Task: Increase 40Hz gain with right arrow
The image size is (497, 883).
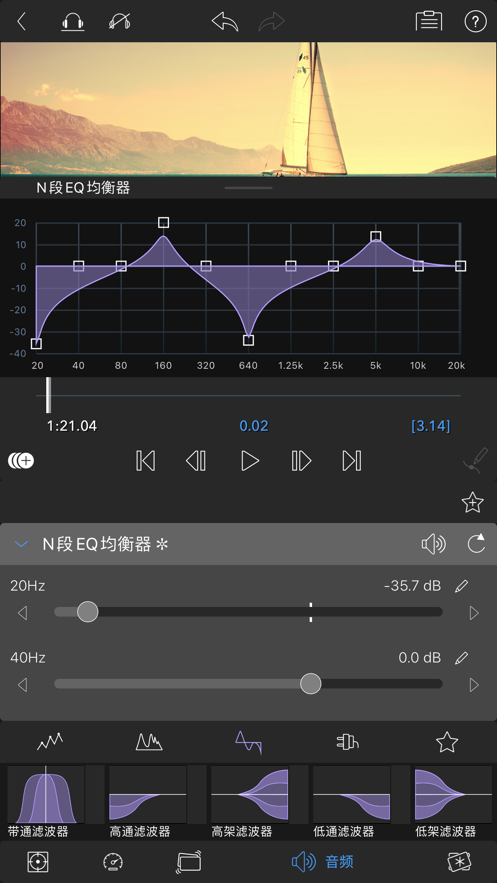Action: point(474,685)
